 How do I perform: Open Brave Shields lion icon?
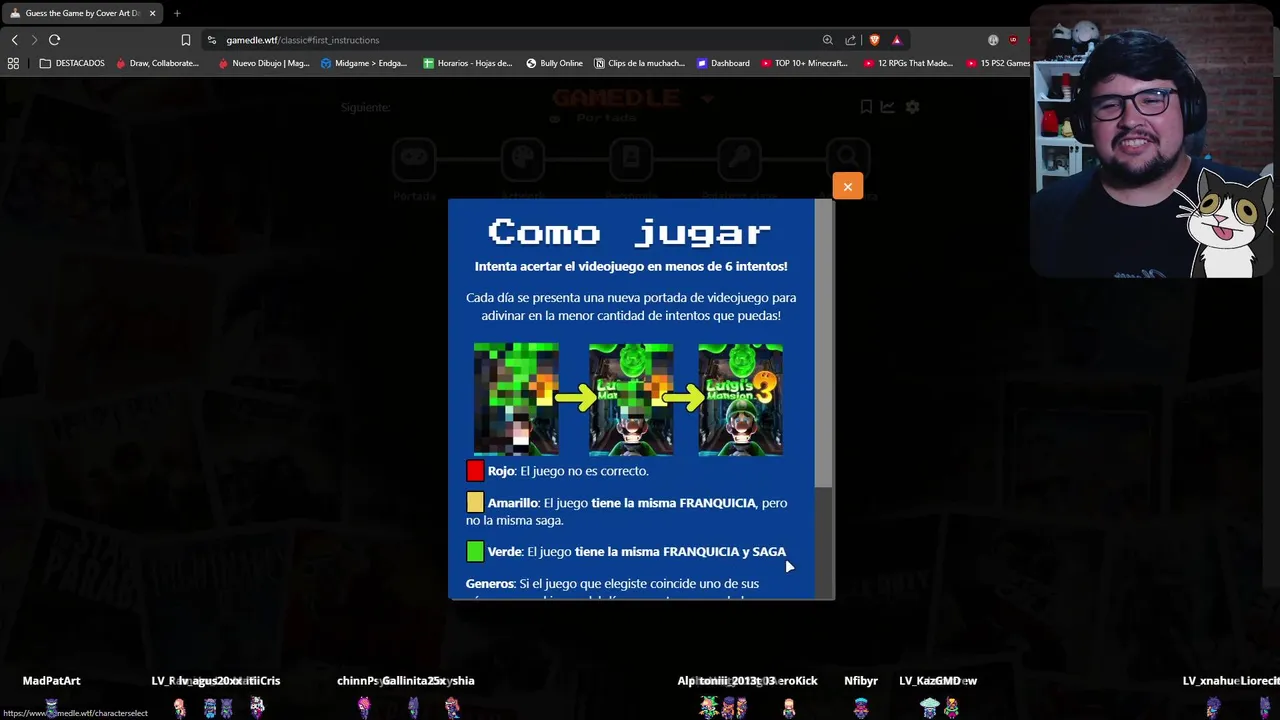click(874, 40)
